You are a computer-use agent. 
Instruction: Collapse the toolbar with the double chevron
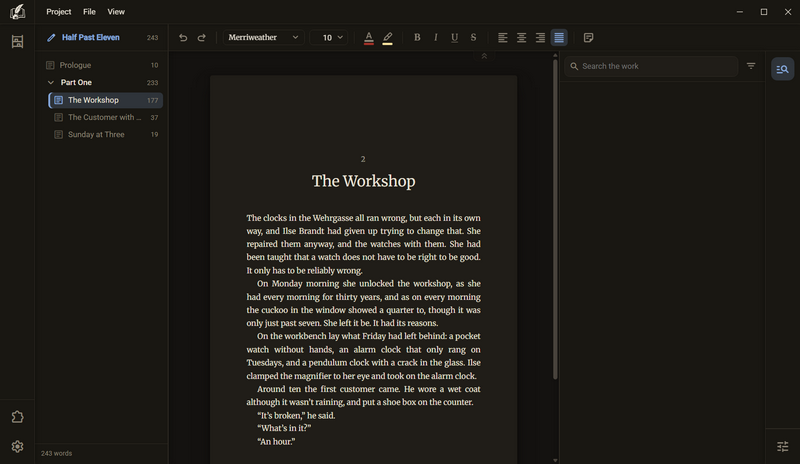pyautogui.click(x=484, y=56)
